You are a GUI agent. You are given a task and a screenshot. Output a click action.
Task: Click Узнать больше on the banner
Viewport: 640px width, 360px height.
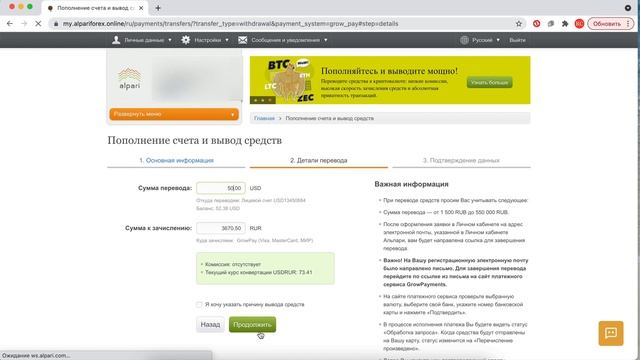pyautogui.click(x=489, y=82)
